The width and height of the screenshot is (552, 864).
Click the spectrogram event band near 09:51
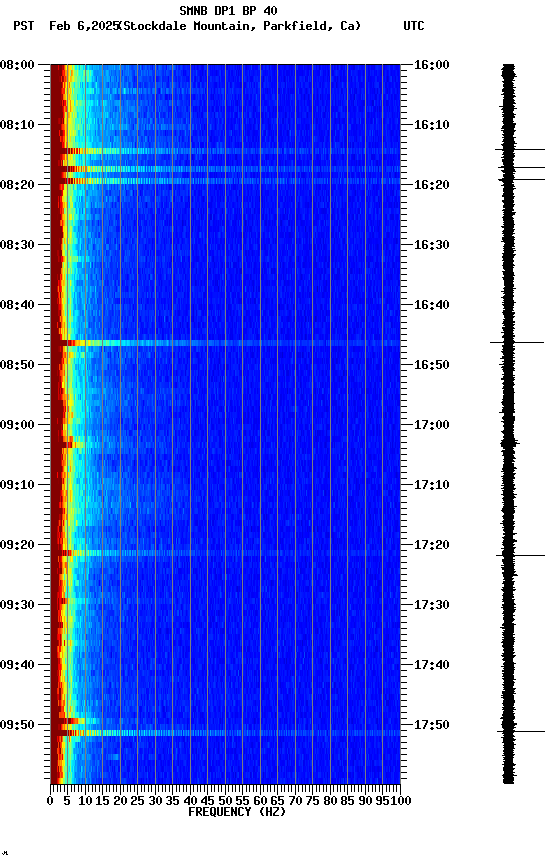tap(225, 733)
